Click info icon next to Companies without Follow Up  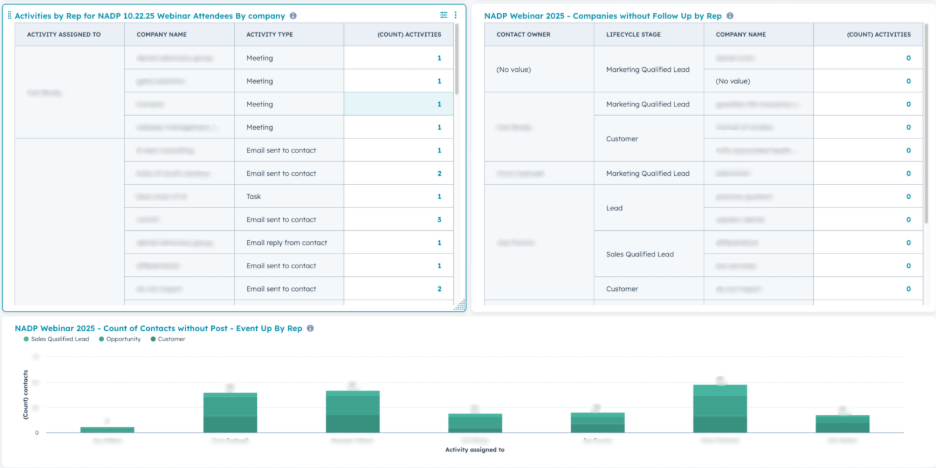tap(729, 16)
